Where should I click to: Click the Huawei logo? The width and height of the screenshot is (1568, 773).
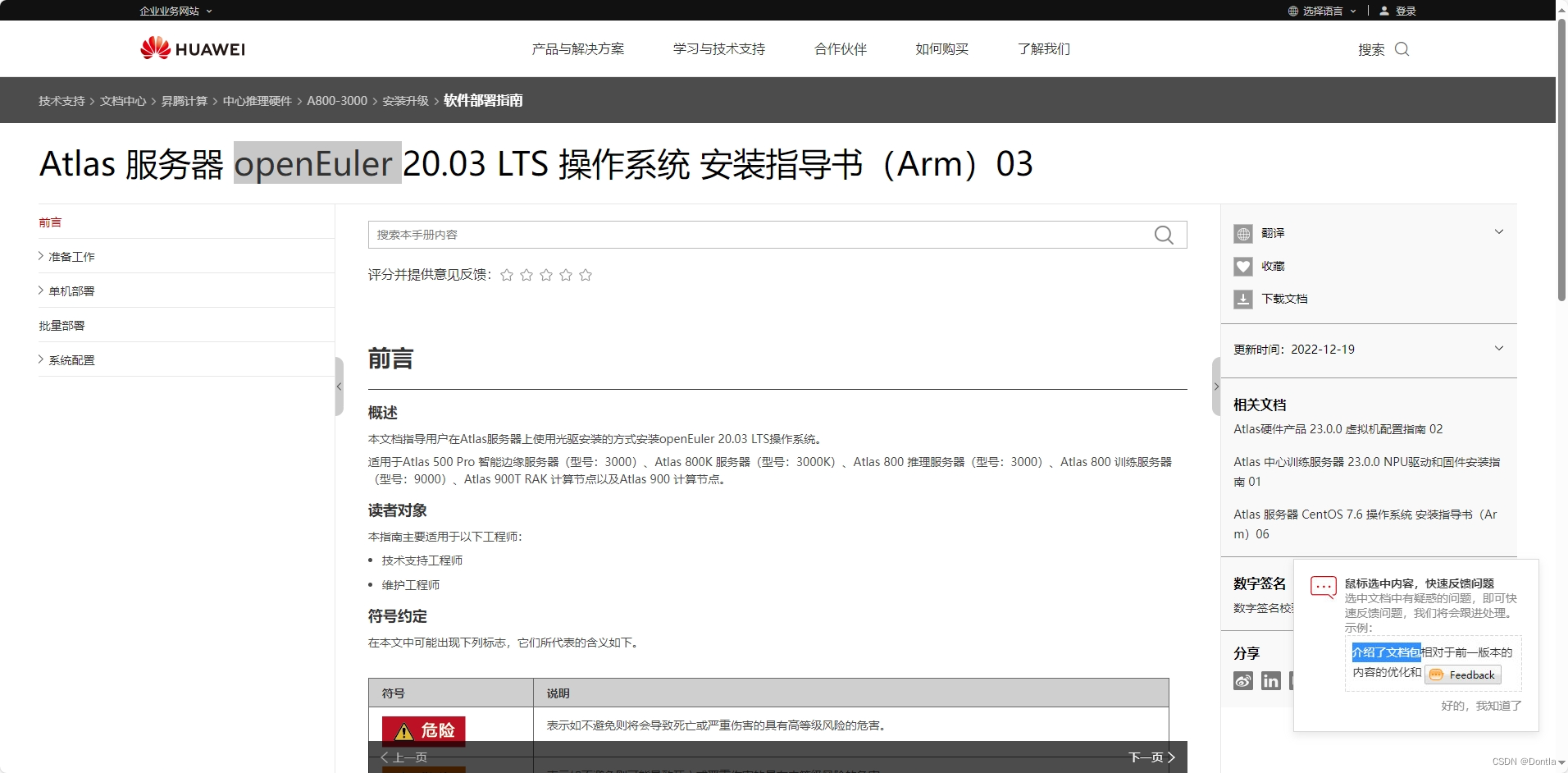[x=193, y=48]
